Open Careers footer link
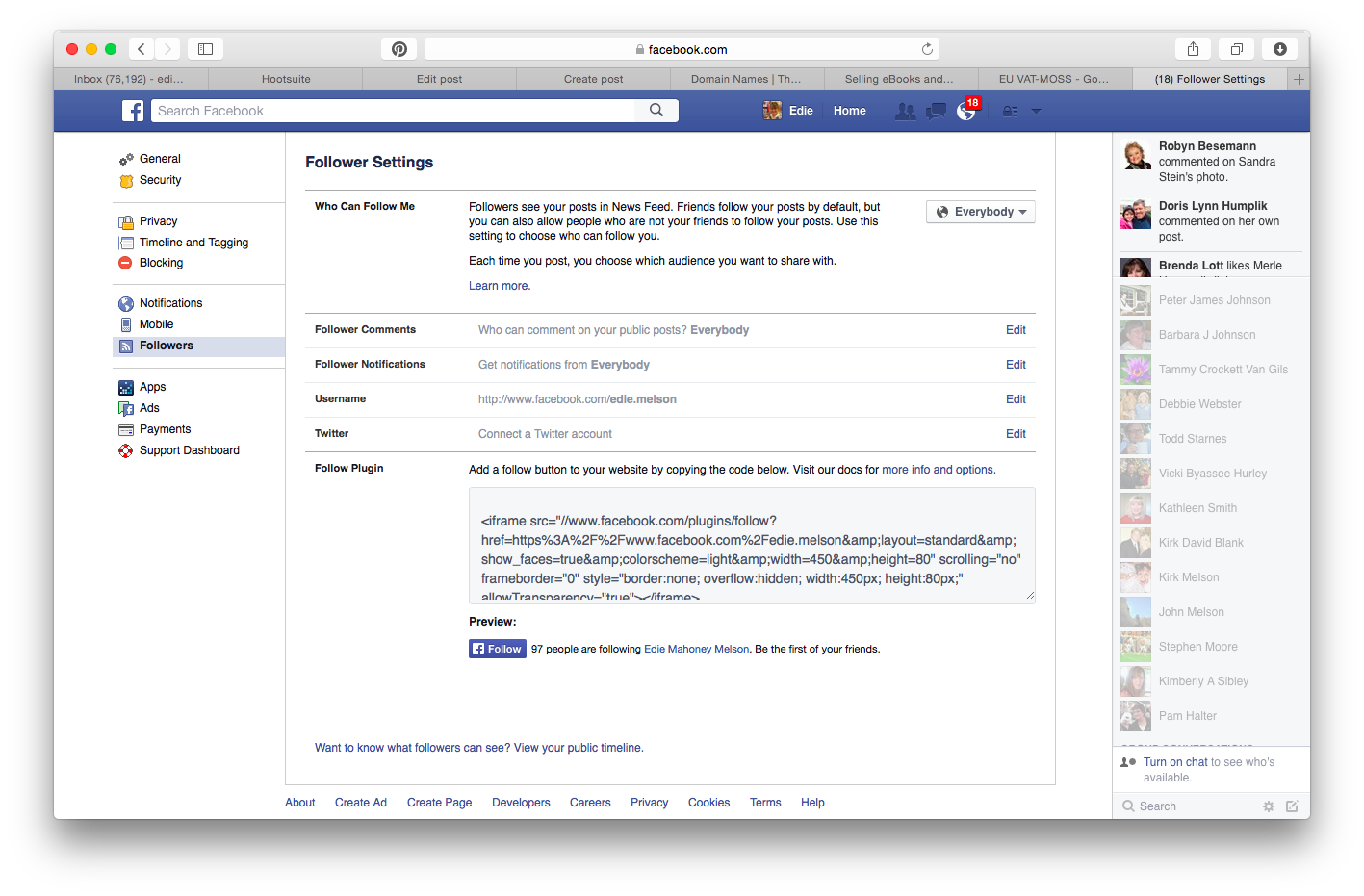Viewport: 1364px width, 896px height. coord(590,803)
